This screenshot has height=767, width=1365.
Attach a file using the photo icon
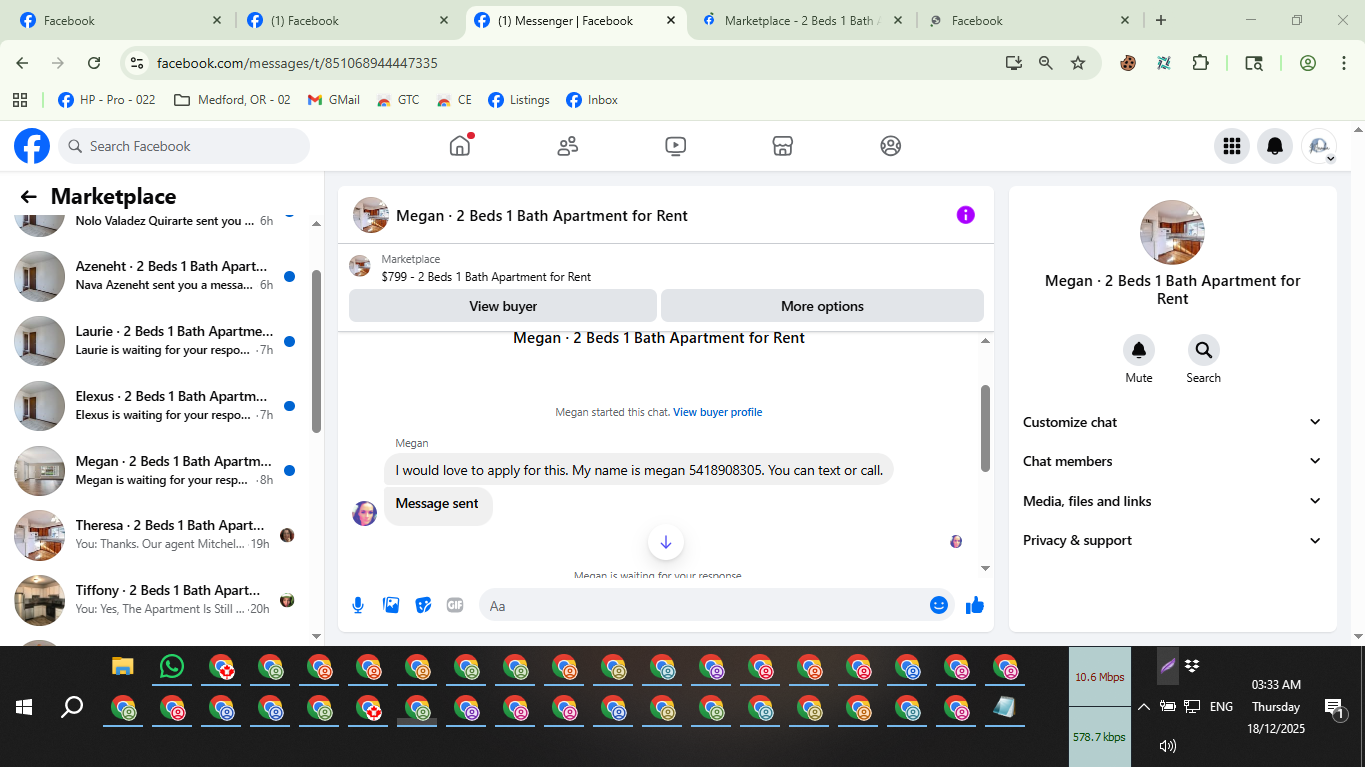(x=391, y=605)
